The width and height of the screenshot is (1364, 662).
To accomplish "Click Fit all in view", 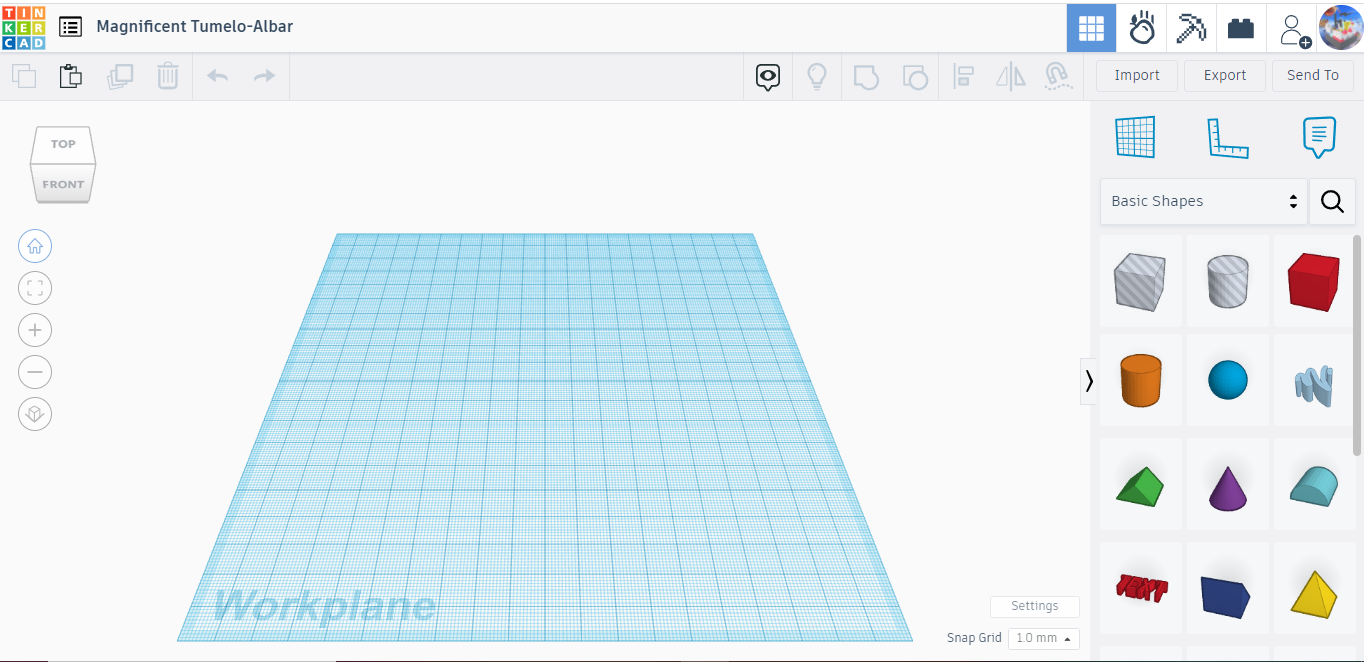I will coord(35,288).
